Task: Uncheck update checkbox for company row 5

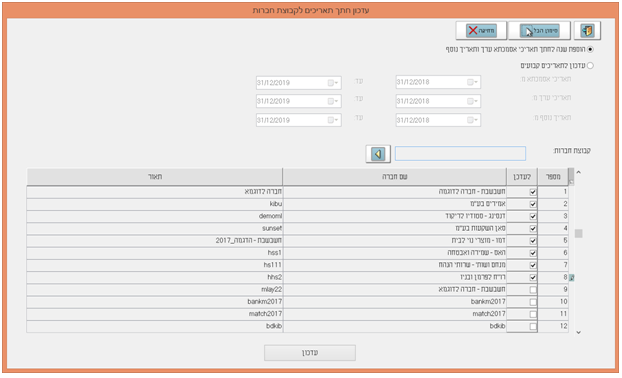Action: pyautogui.click(x=533, y=241)
